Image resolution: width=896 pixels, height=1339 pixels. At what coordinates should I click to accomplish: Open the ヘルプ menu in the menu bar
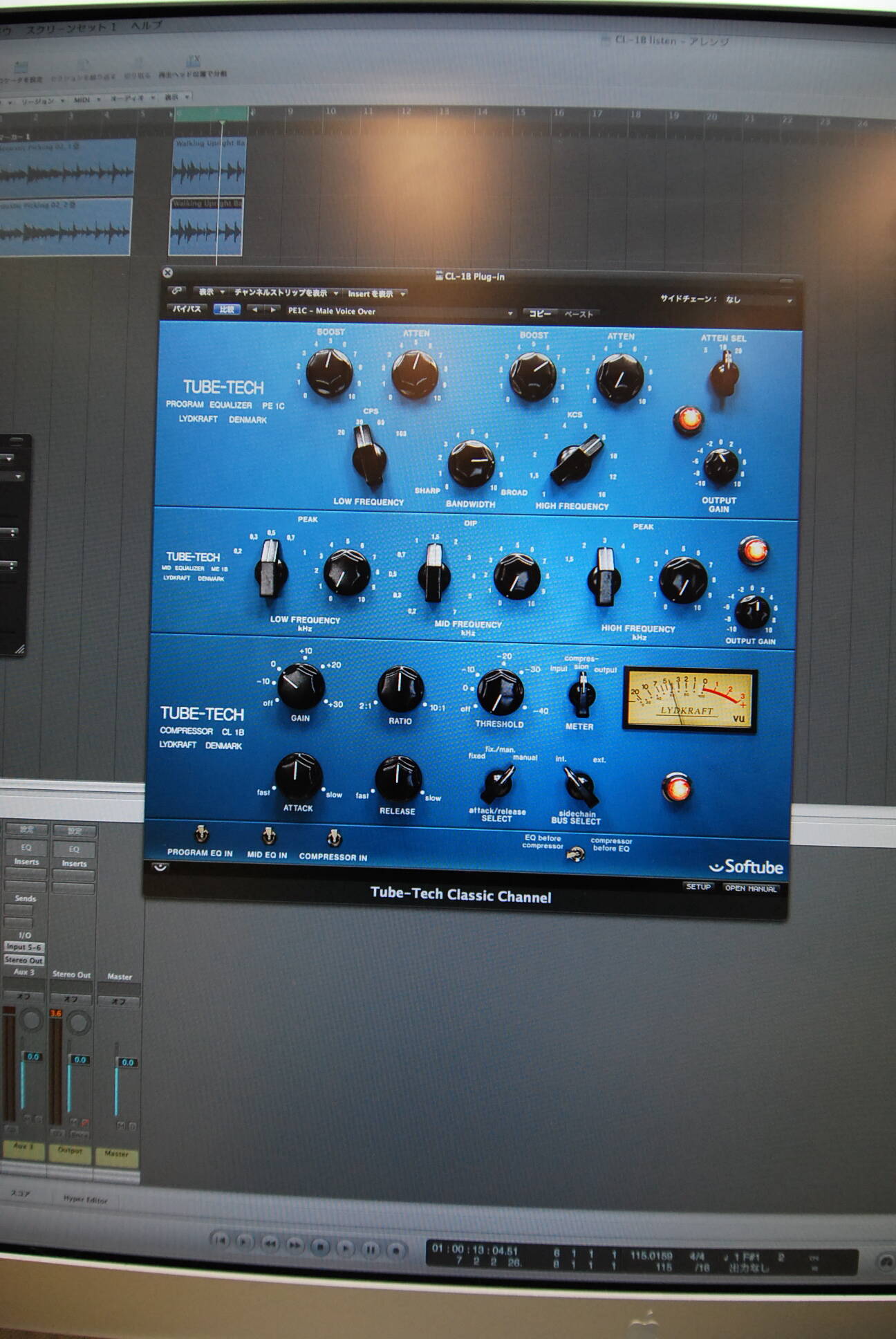tap(147, 26)
